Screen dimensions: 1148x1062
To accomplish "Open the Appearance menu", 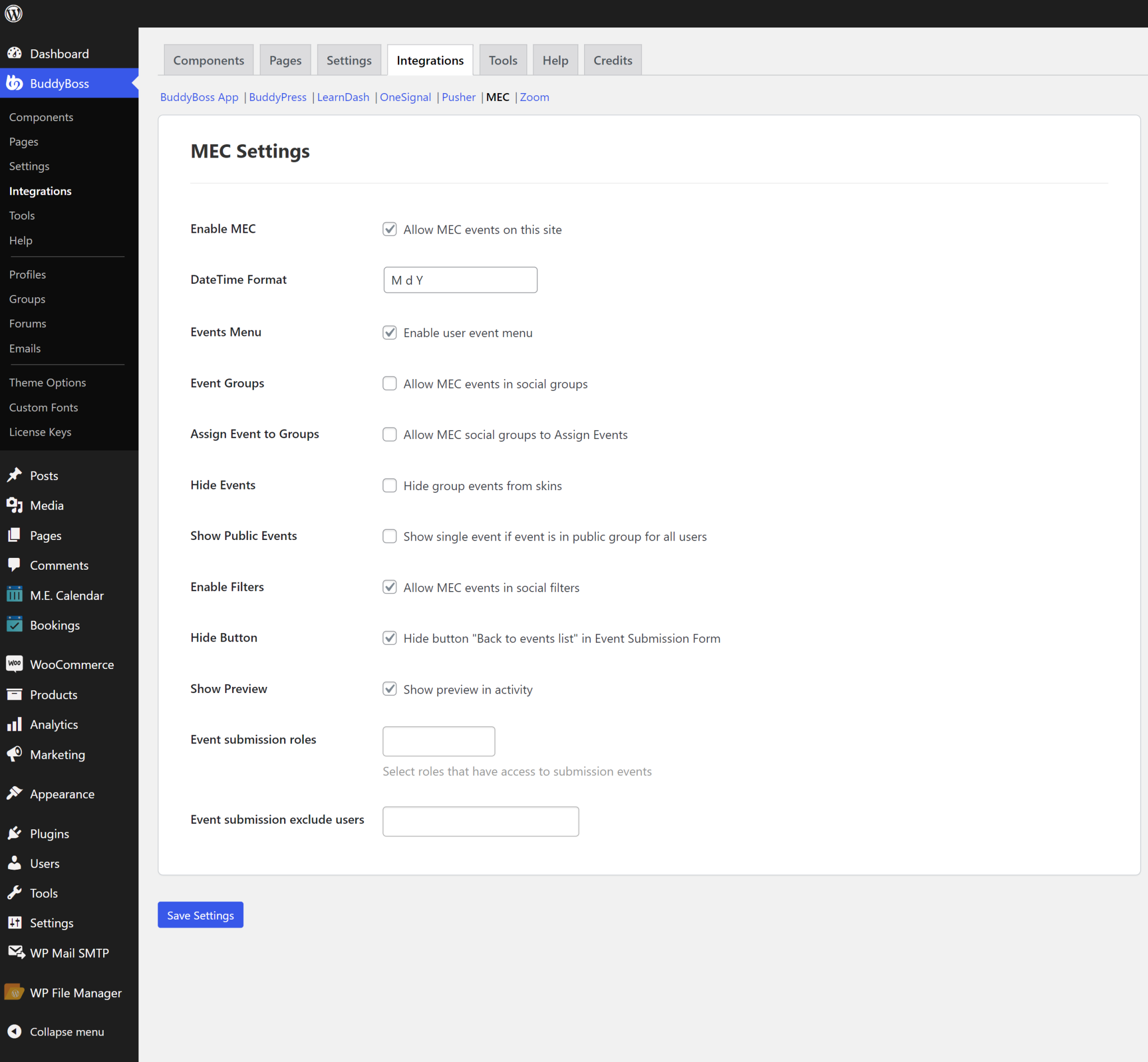I will pyautogui.click(x=62, y=793).
